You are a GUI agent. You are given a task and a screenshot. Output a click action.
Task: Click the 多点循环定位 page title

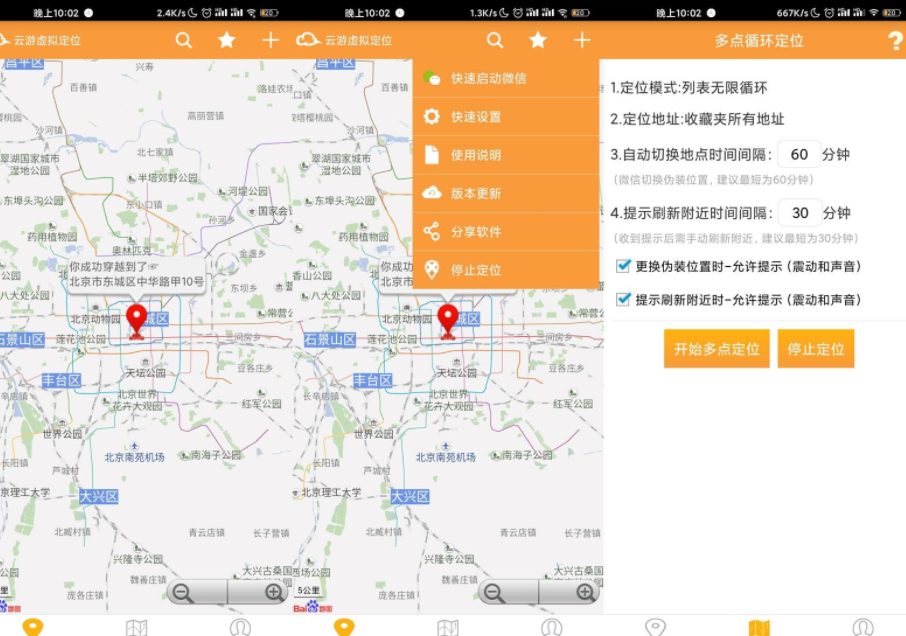(x=759, y=40)
